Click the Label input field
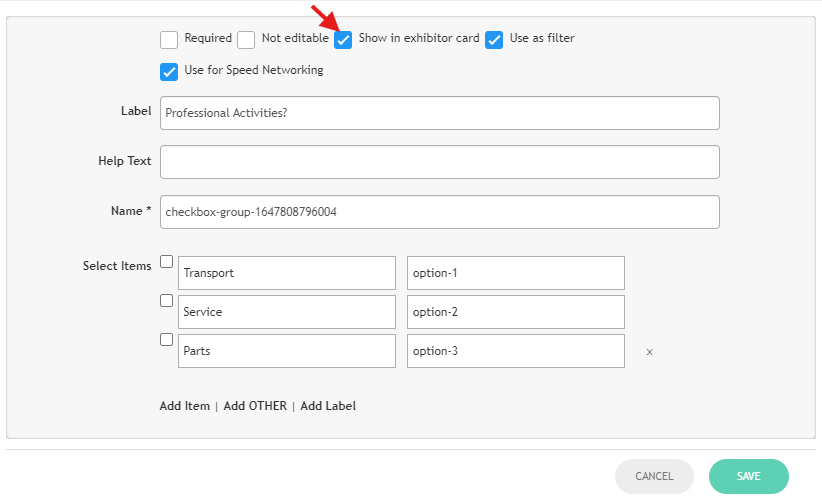Image resolution: width=822 pixels, height=502 pixels. 439,113
